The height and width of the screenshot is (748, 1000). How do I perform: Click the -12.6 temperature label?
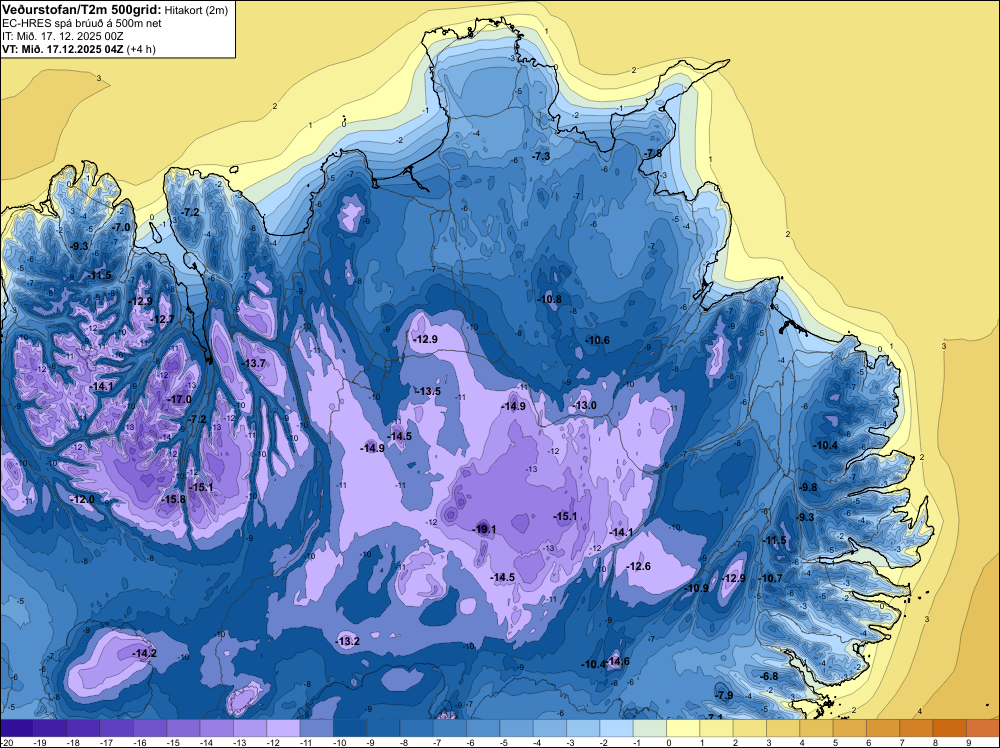pos(639,566)
